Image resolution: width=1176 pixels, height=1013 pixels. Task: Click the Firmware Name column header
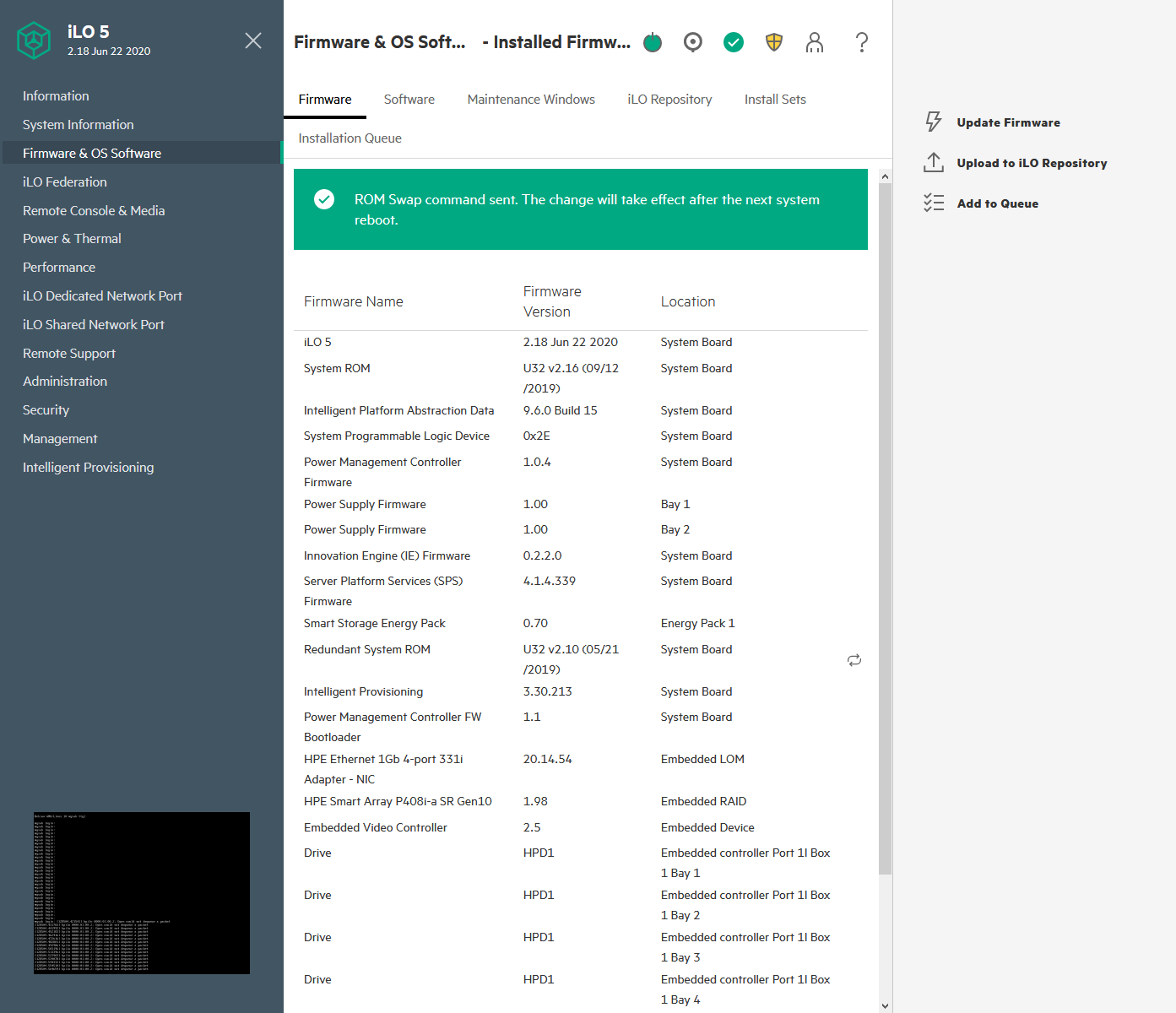pos(354,302)
